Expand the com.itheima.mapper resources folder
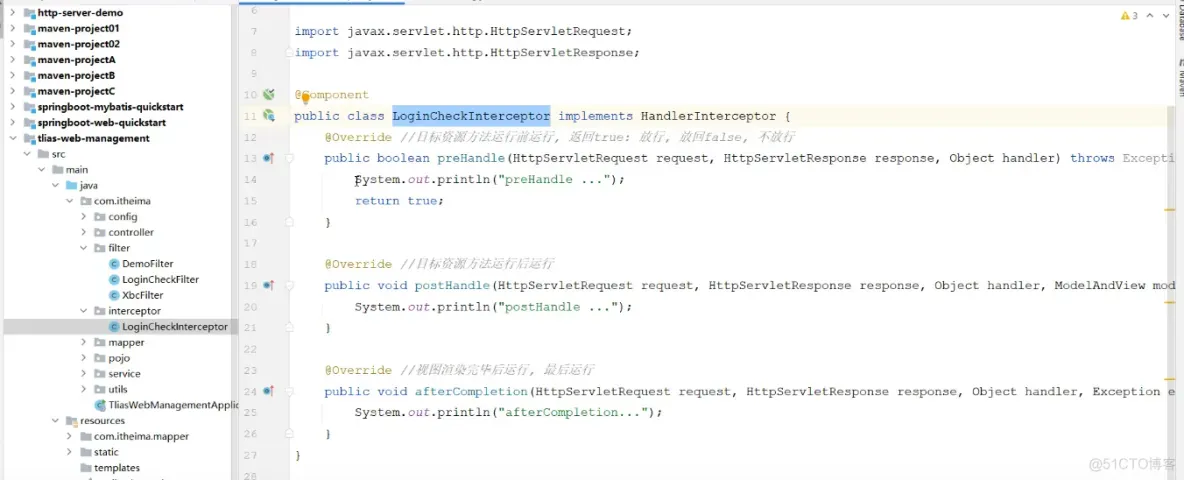The height and width of the screenshot is (480, 1184). [x=69, y=436]
